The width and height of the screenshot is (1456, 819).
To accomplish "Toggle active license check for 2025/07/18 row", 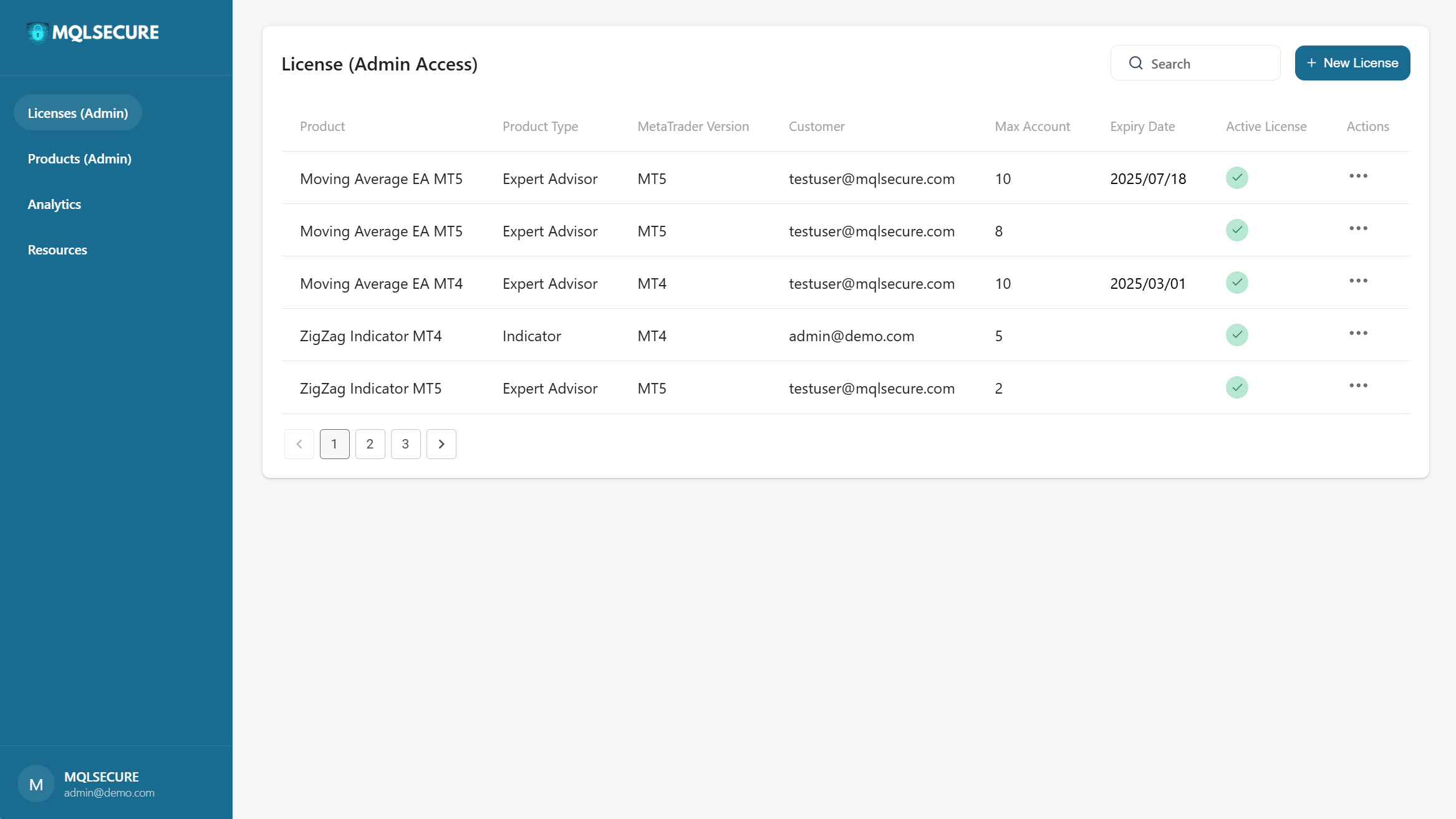I will [x=1237, y=178].
